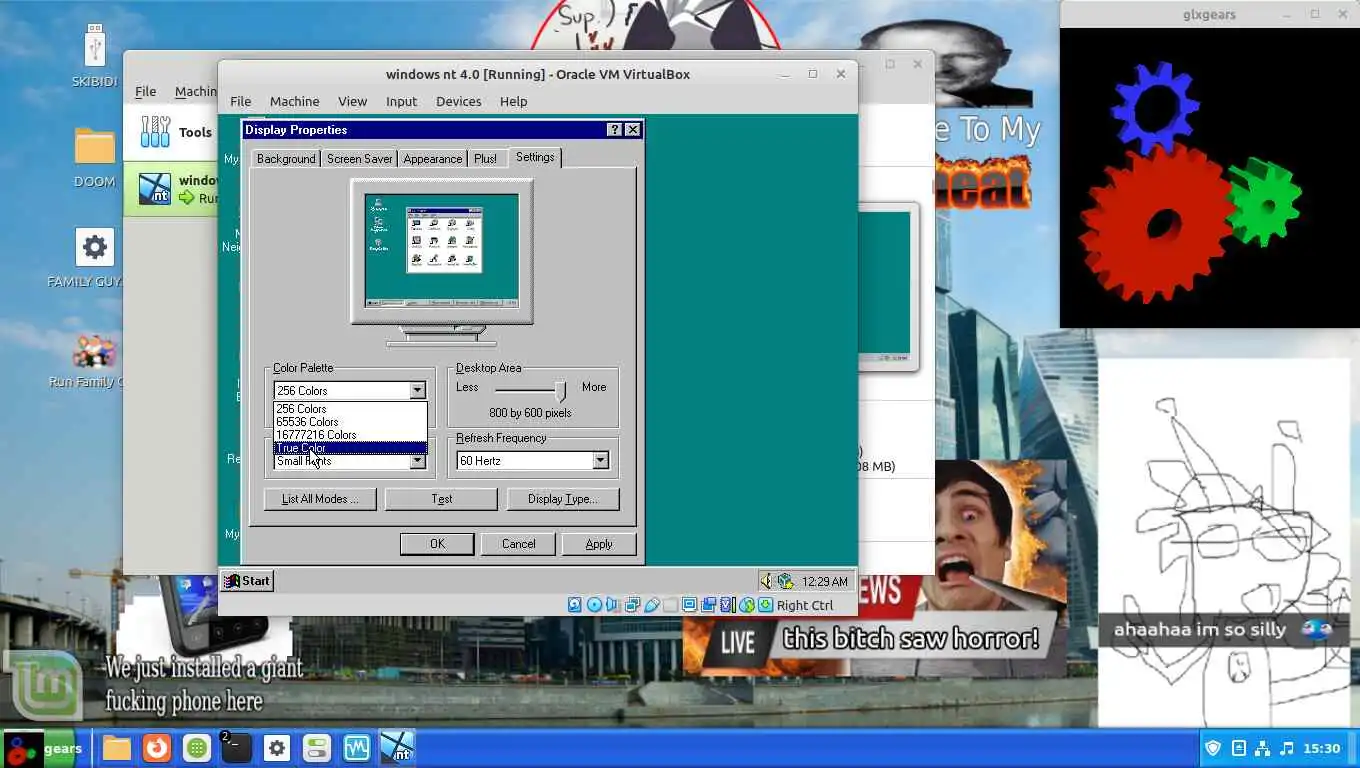This screenshot has width=1360, height=768.
Task: Click the Display Properties help question mark
Action: tap(615, 130)
